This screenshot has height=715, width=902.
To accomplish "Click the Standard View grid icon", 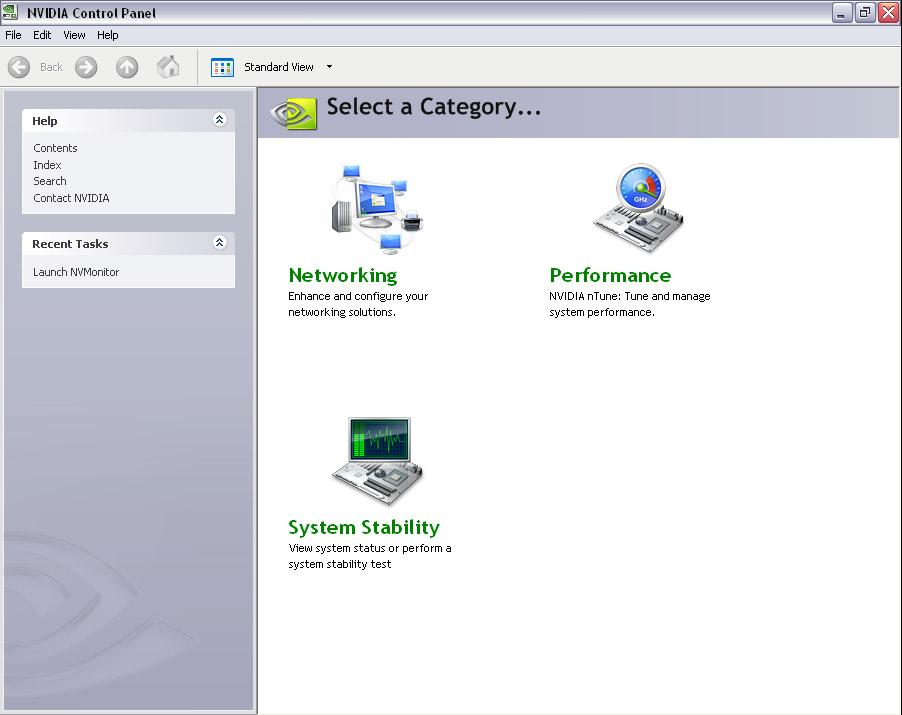I will pos(222,67).
